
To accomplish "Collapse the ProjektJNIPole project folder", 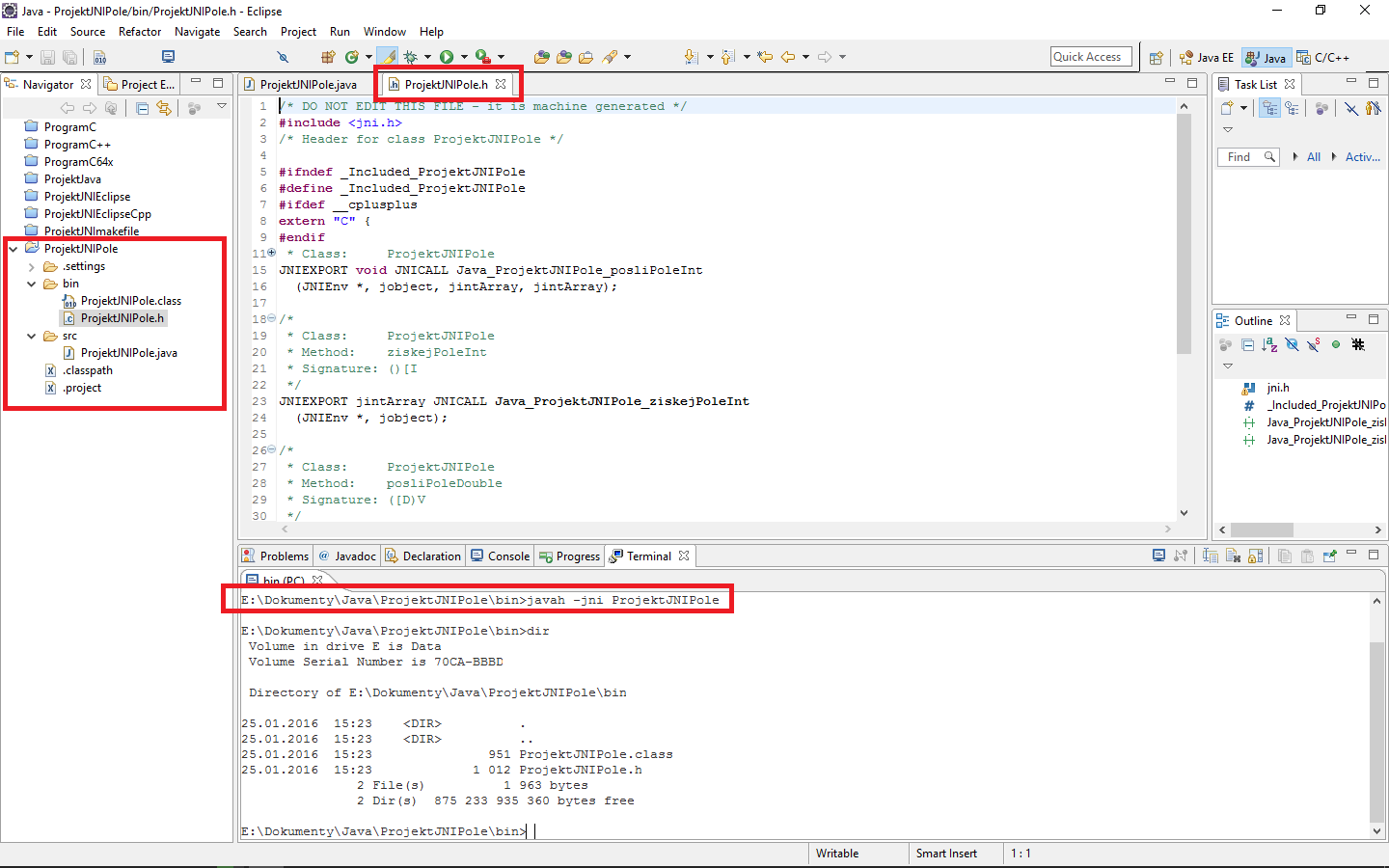I will coord(13,248).
